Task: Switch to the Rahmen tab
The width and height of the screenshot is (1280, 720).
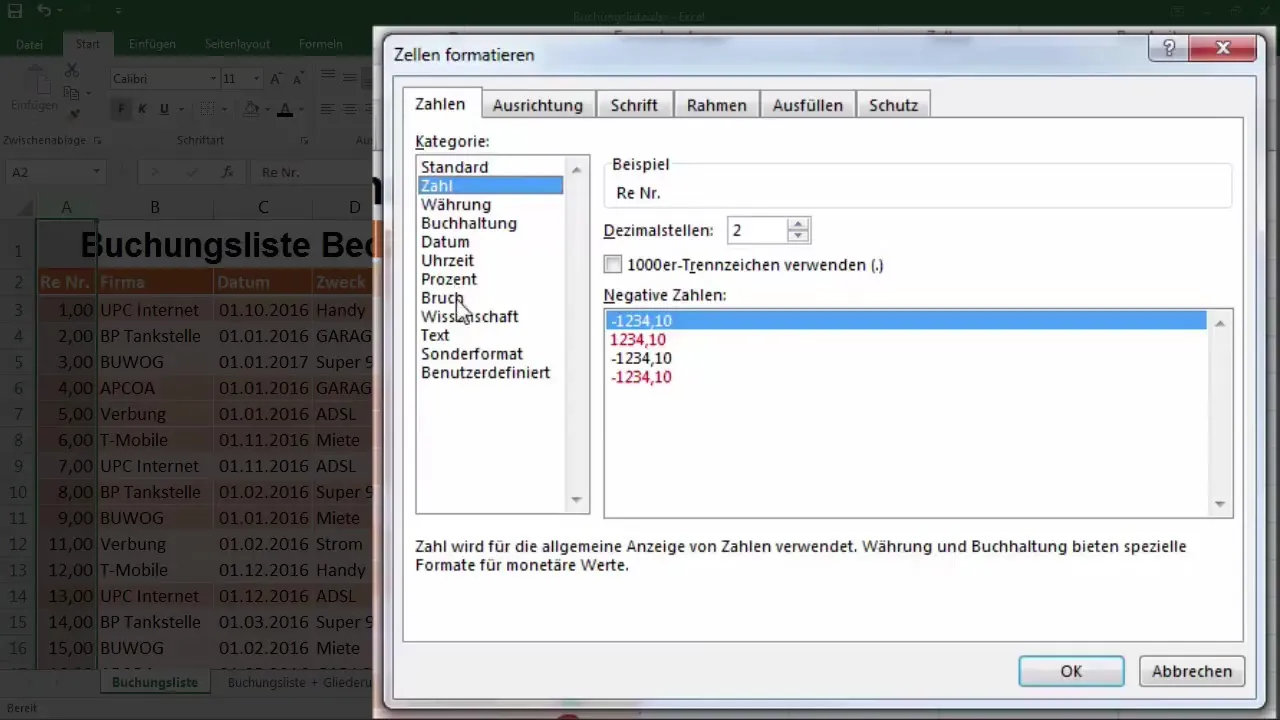Action: pyautogui.click(x=716, y=105)
